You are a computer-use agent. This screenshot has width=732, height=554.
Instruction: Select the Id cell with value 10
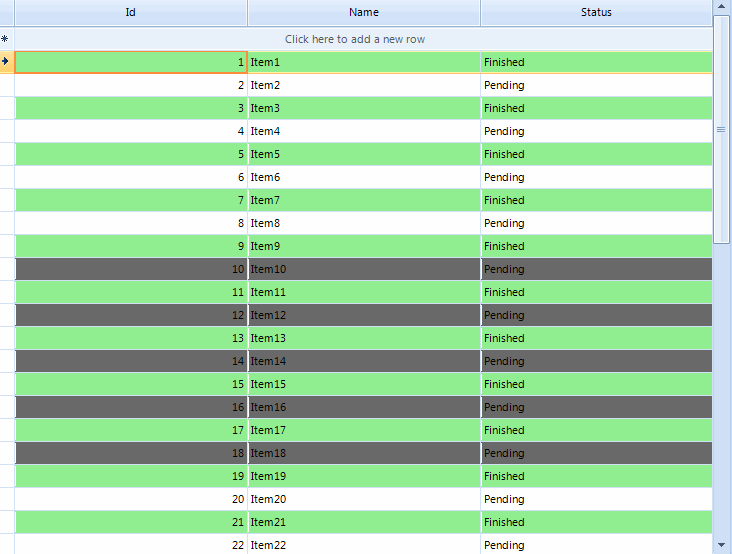[131, 269]
